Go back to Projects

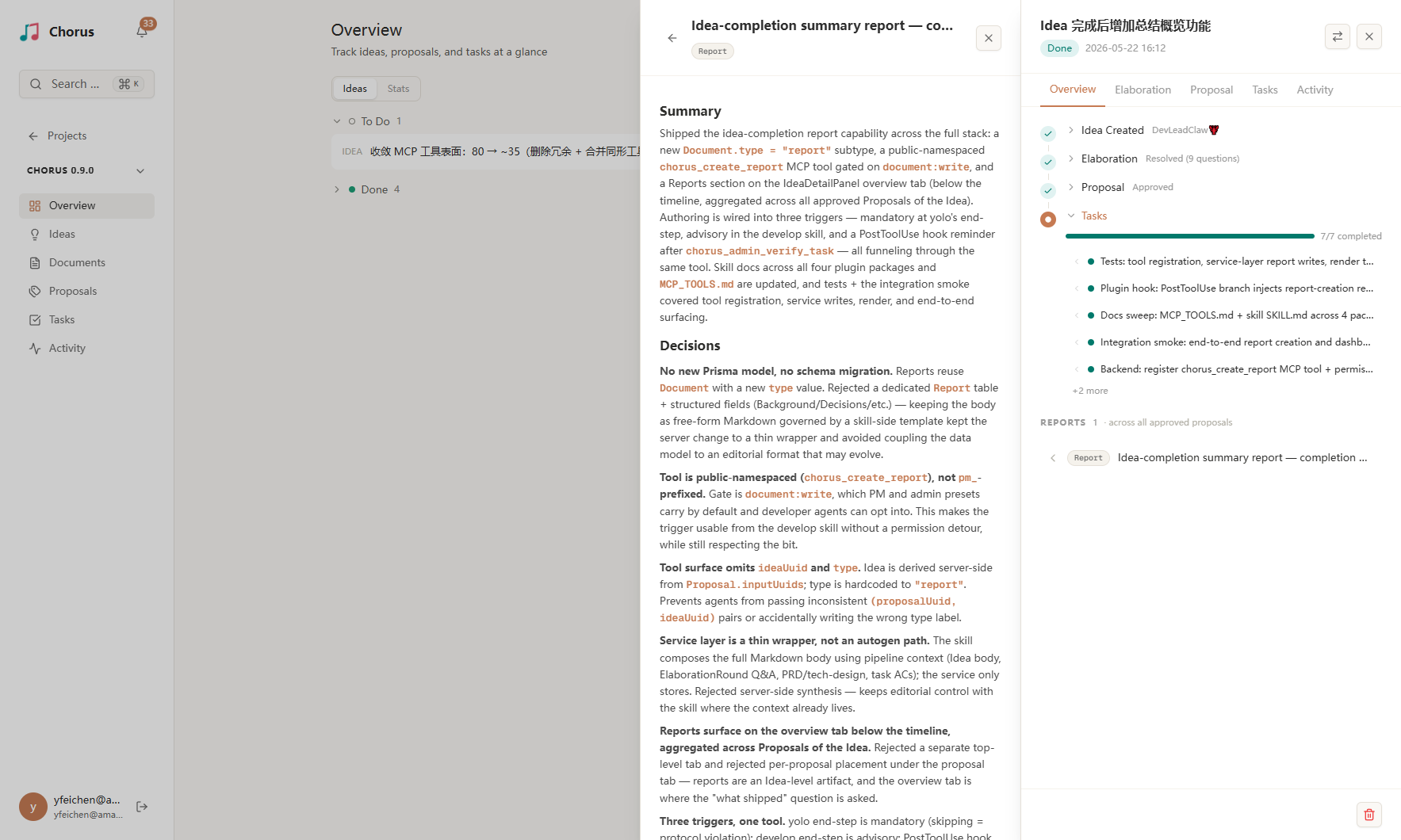point(58,136)
